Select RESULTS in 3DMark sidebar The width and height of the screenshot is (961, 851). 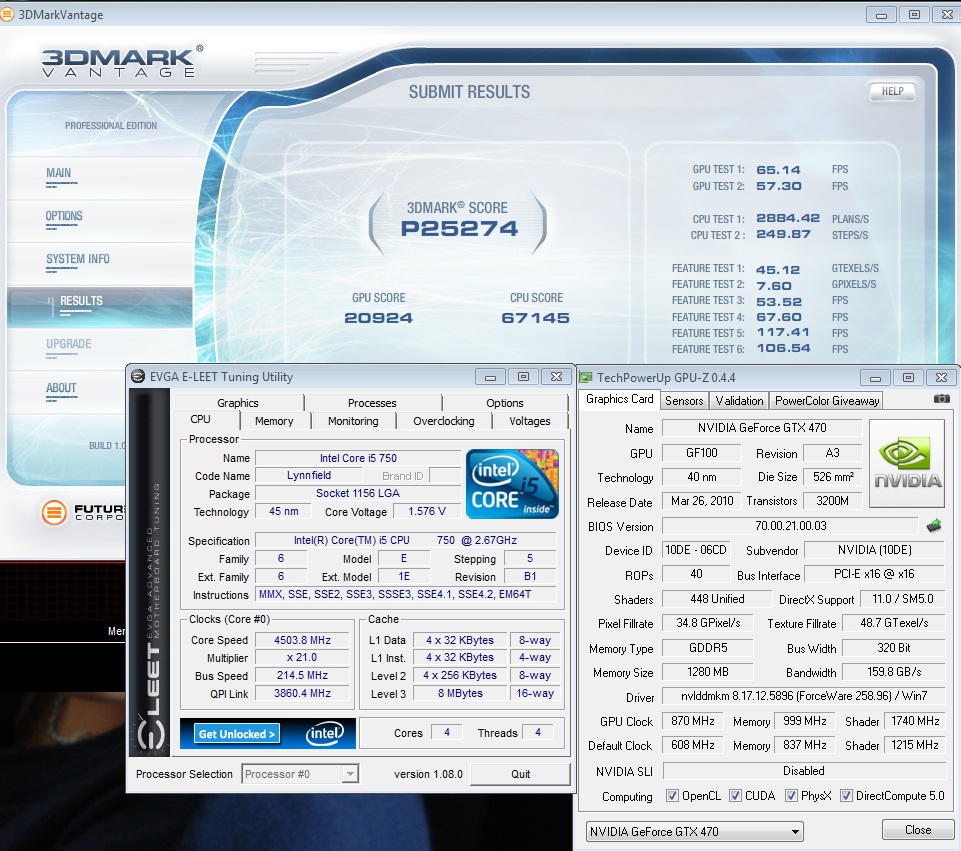pos(100,305)
